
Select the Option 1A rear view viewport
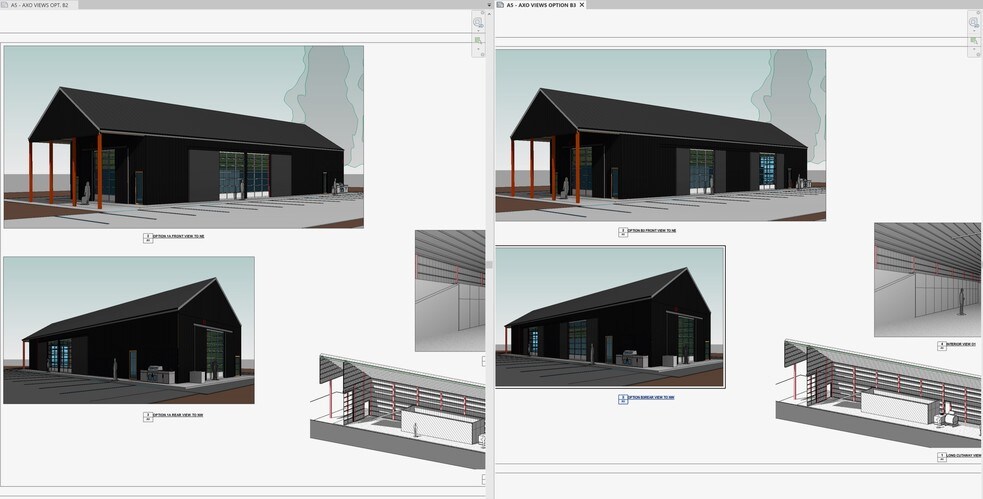pos(128,330)
